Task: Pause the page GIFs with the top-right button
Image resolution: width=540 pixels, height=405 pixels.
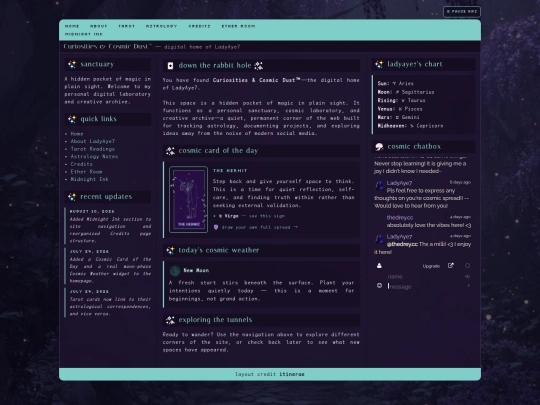Action: coord(462,12)
